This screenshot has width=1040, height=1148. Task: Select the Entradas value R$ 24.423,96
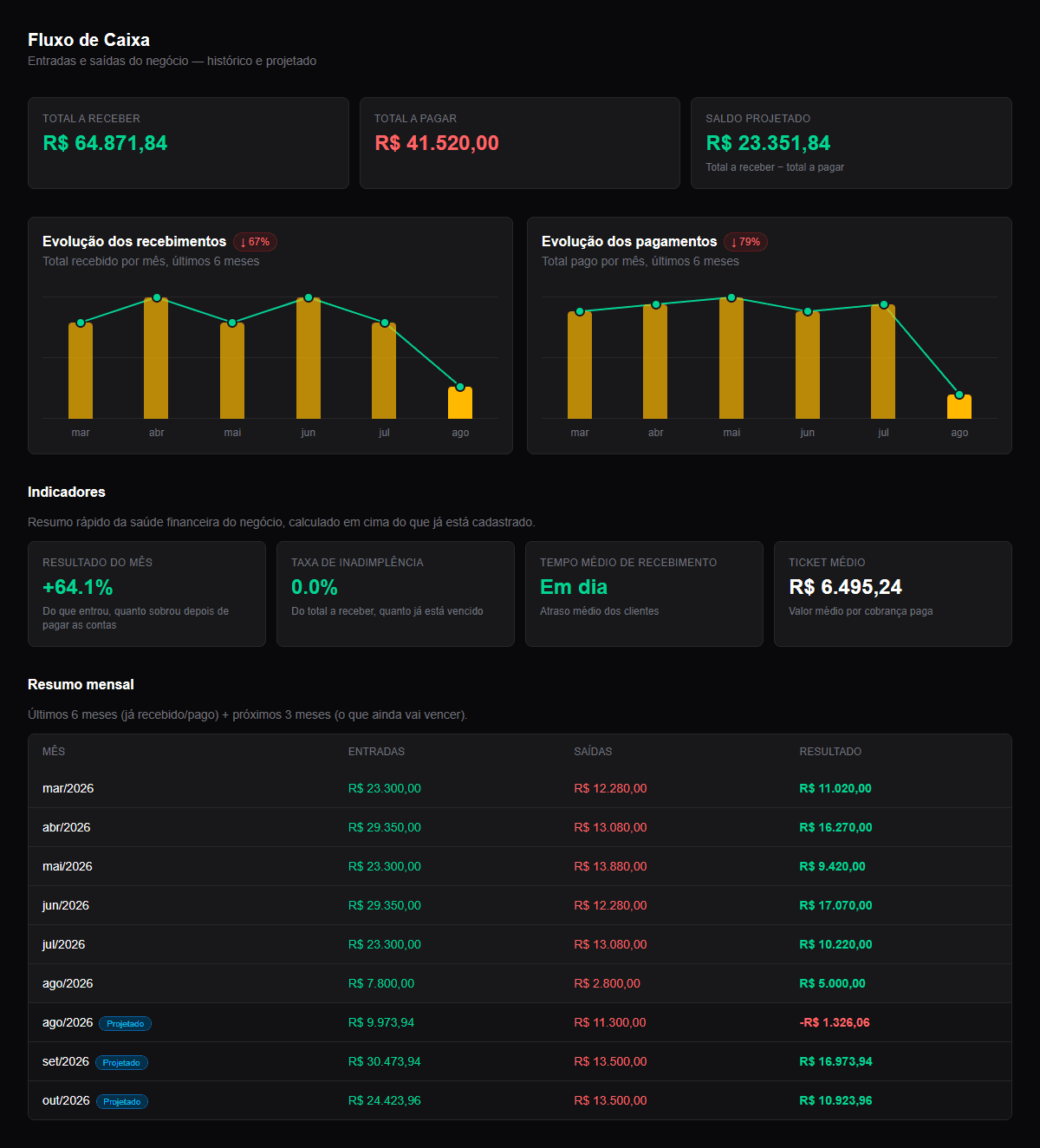(385, 1100)
